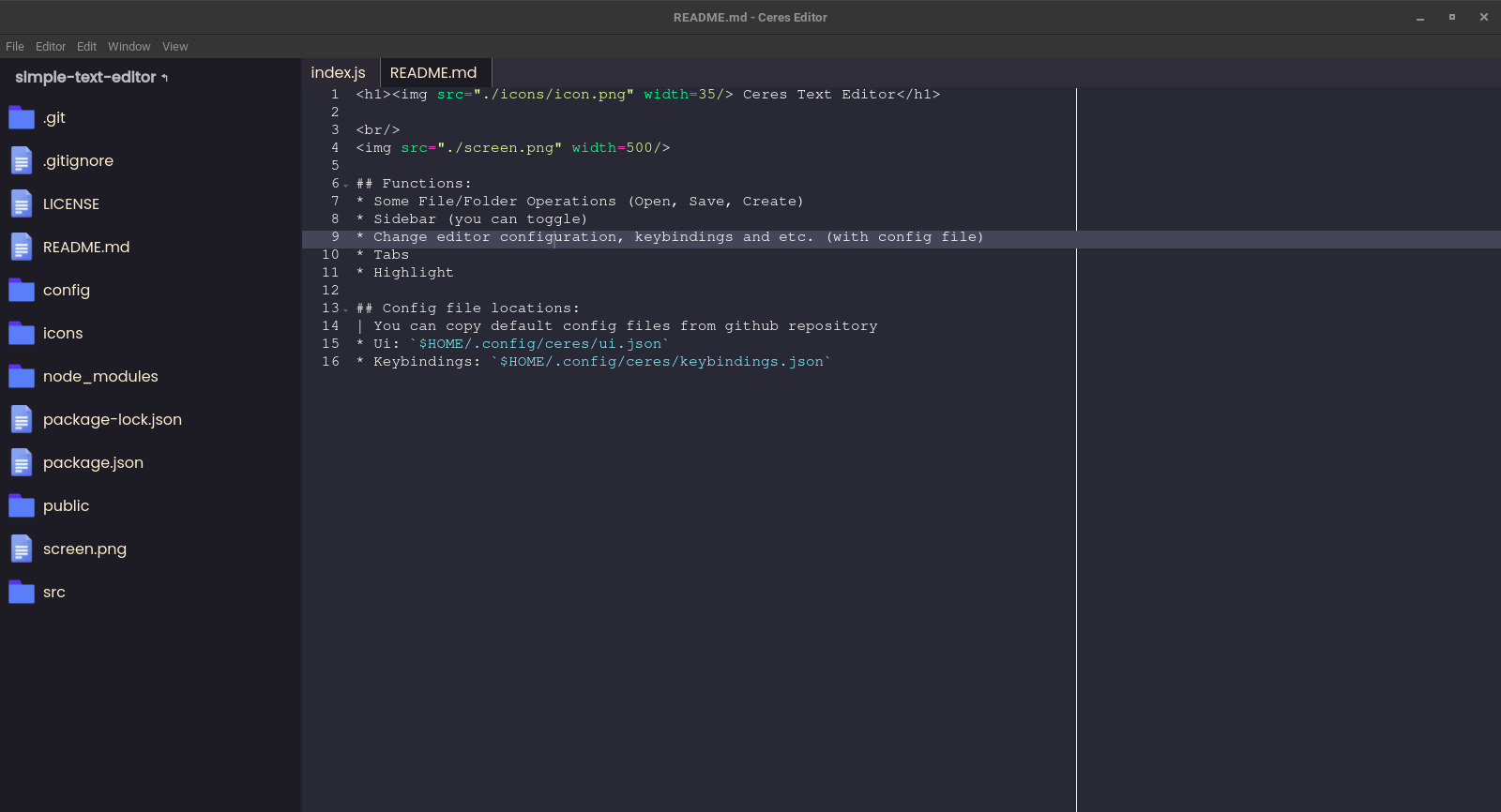
Task: Expand icons folder name in sidebar
Action: (63, 333)
